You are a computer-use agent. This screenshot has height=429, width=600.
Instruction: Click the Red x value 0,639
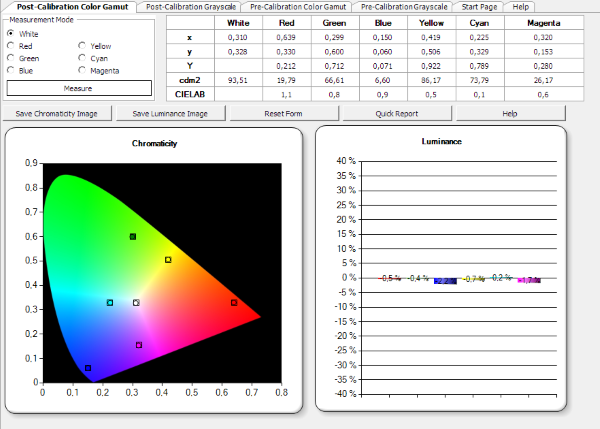(x=286, y=38)
